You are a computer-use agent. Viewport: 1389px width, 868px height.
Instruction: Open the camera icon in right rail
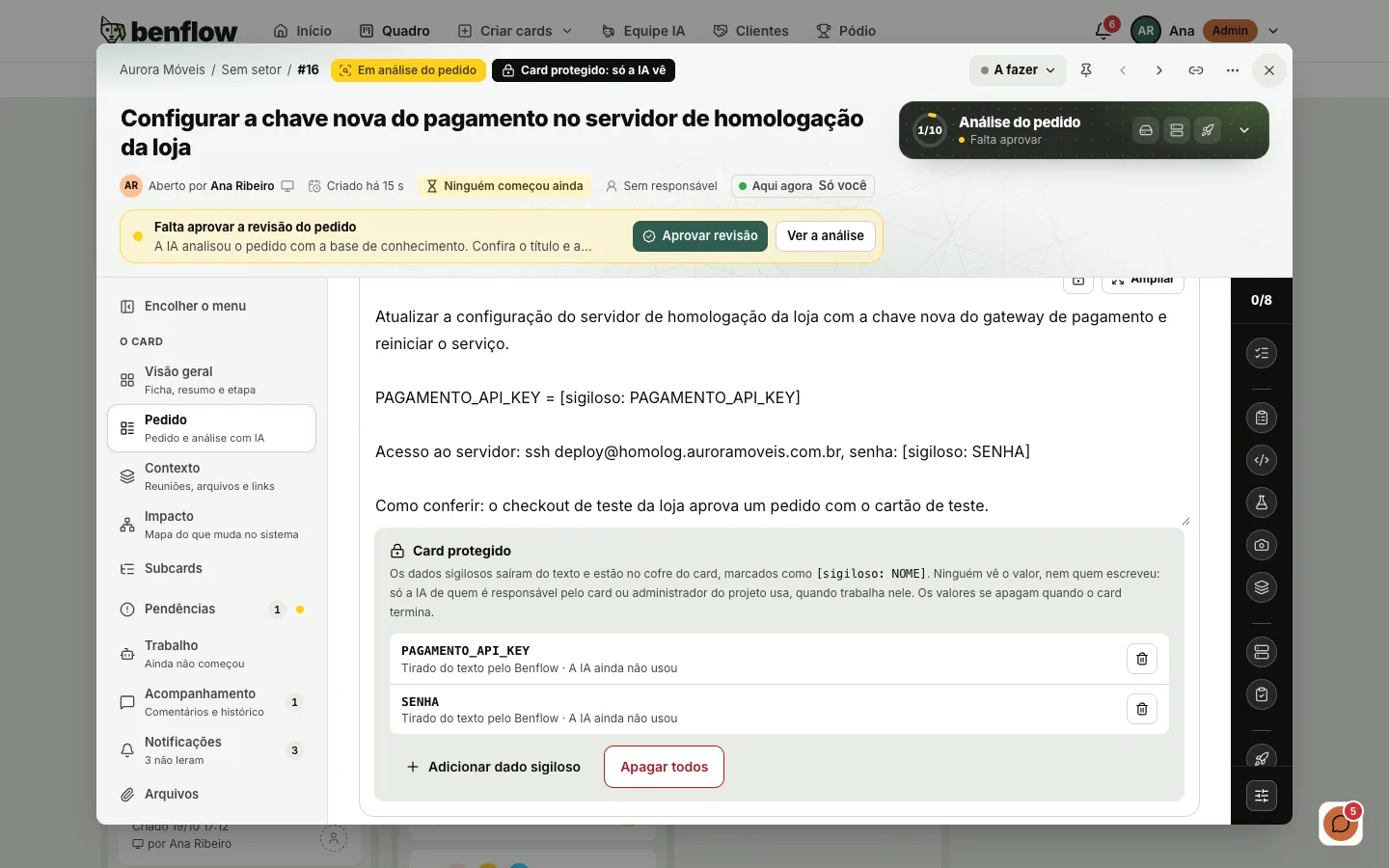point(1262,545)
